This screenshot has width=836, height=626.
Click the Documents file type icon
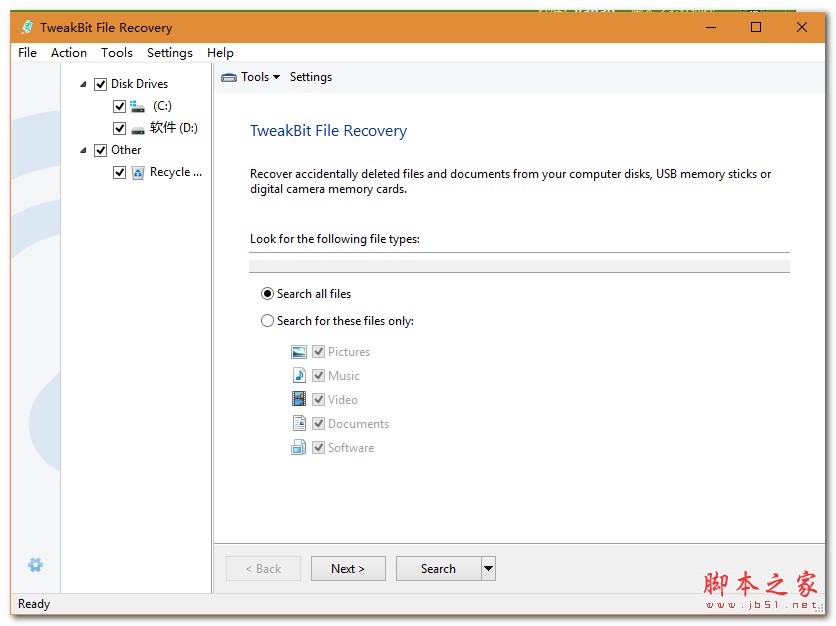299,423
